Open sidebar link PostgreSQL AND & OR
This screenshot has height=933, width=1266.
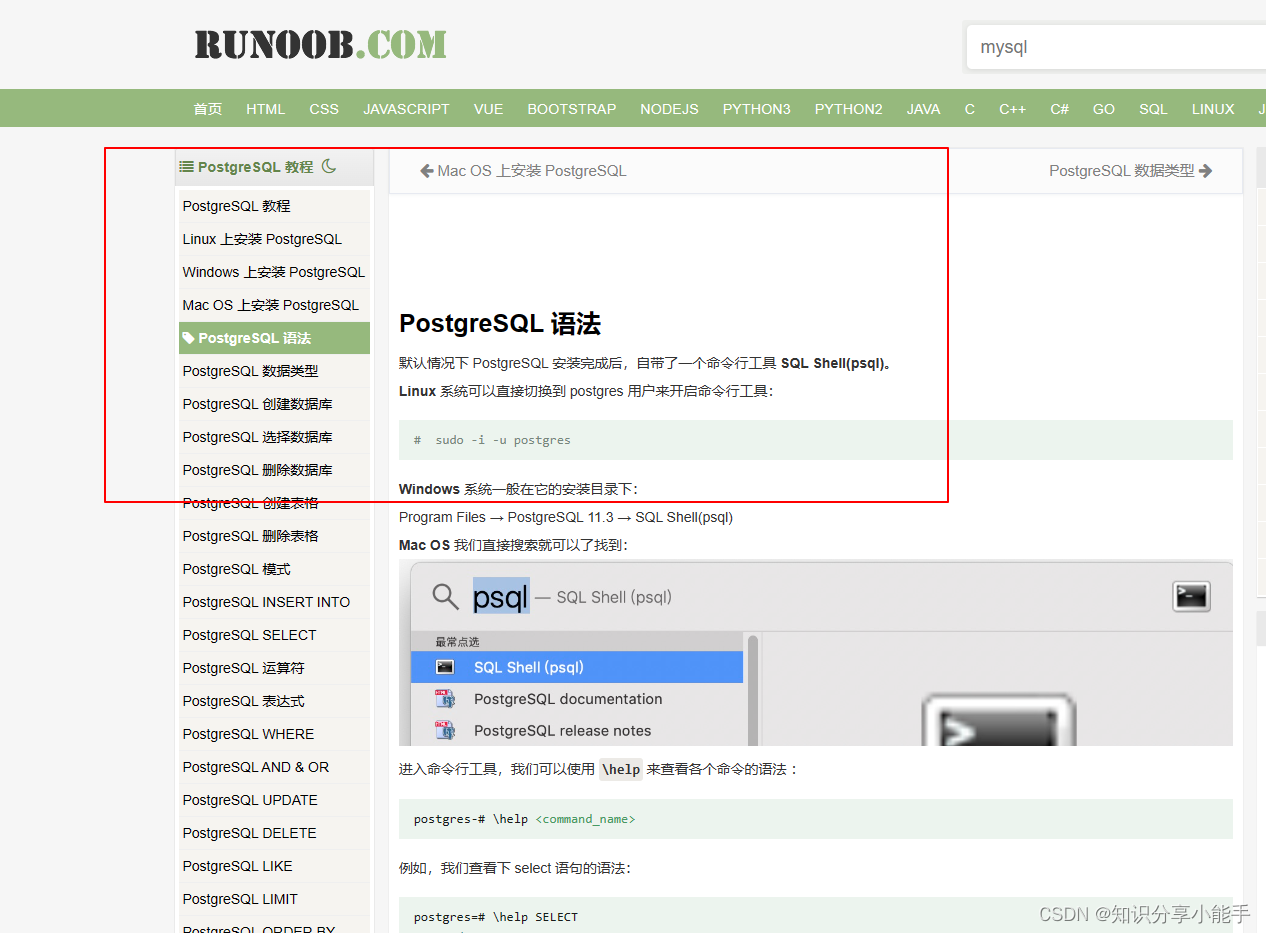tap(255, 767)
